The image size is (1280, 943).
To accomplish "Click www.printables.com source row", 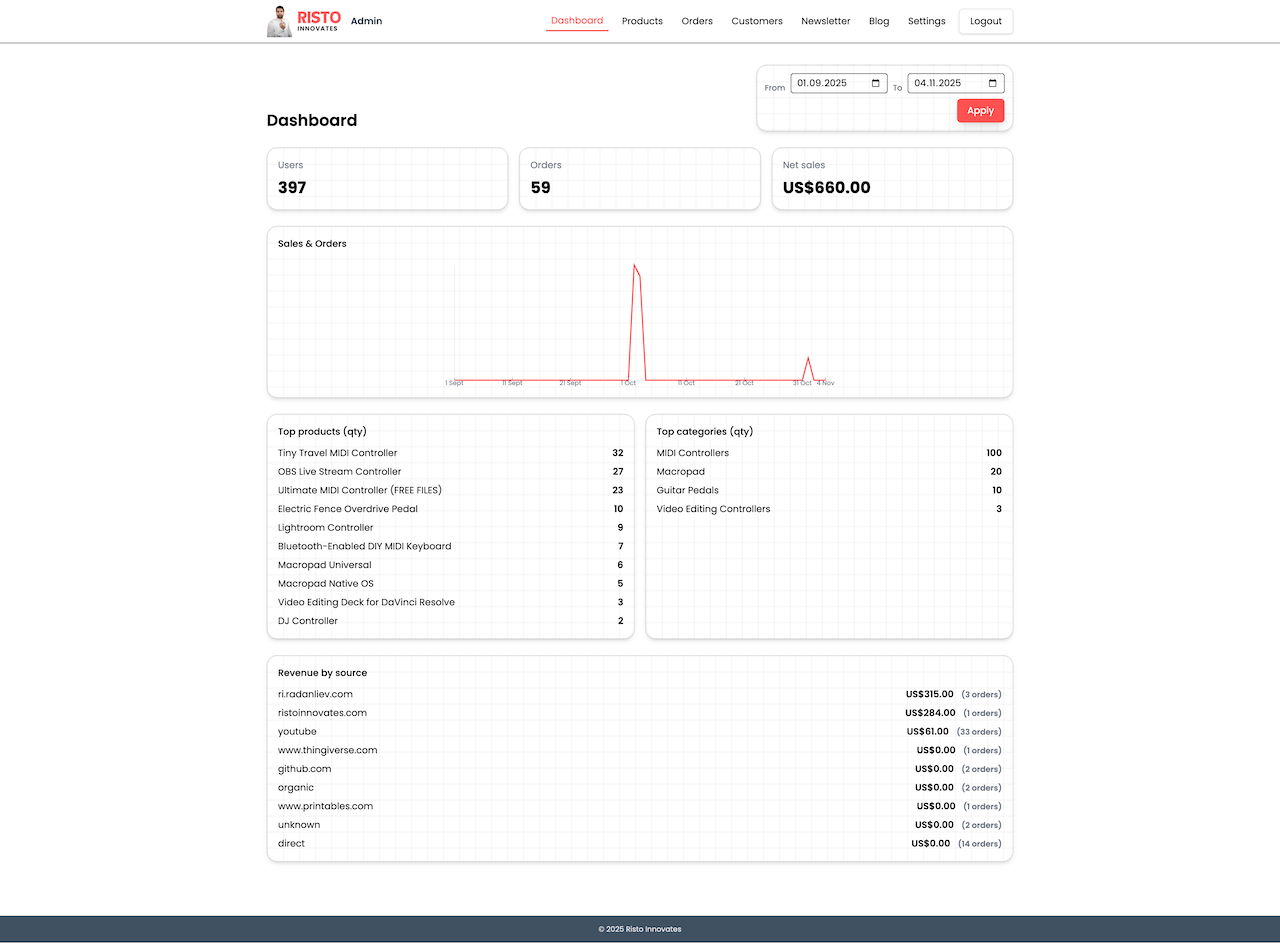I will tap(640, 806).
